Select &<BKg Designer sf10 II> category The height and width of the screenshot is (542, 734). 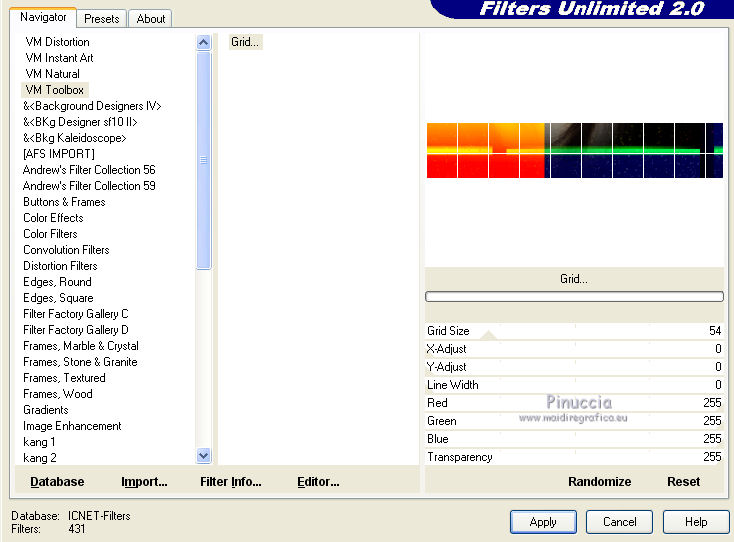(x=80, y=122)
